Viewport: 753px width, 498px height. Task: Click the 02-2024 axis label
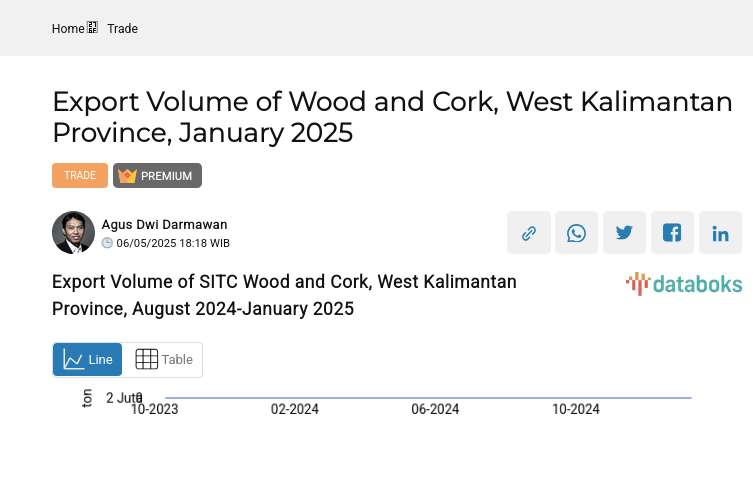click(295, 409)
